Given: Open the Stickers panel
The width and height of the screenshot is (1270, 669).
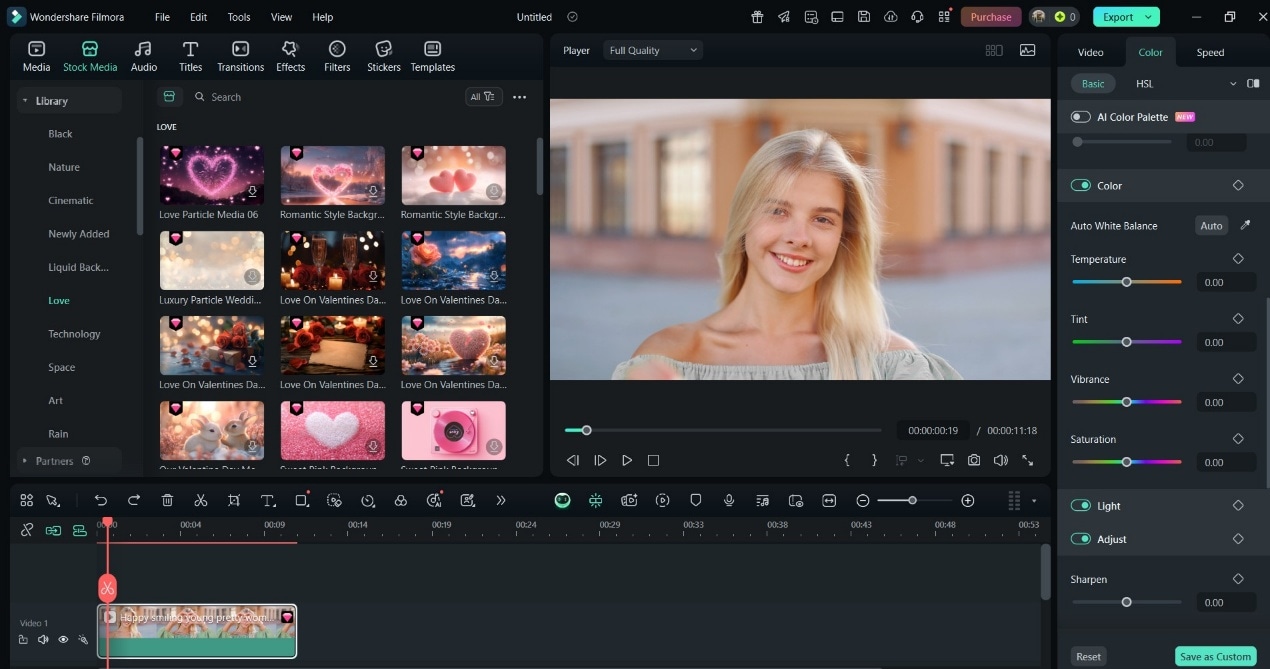Looking at the screenshot, I should (x=384, y=56).
